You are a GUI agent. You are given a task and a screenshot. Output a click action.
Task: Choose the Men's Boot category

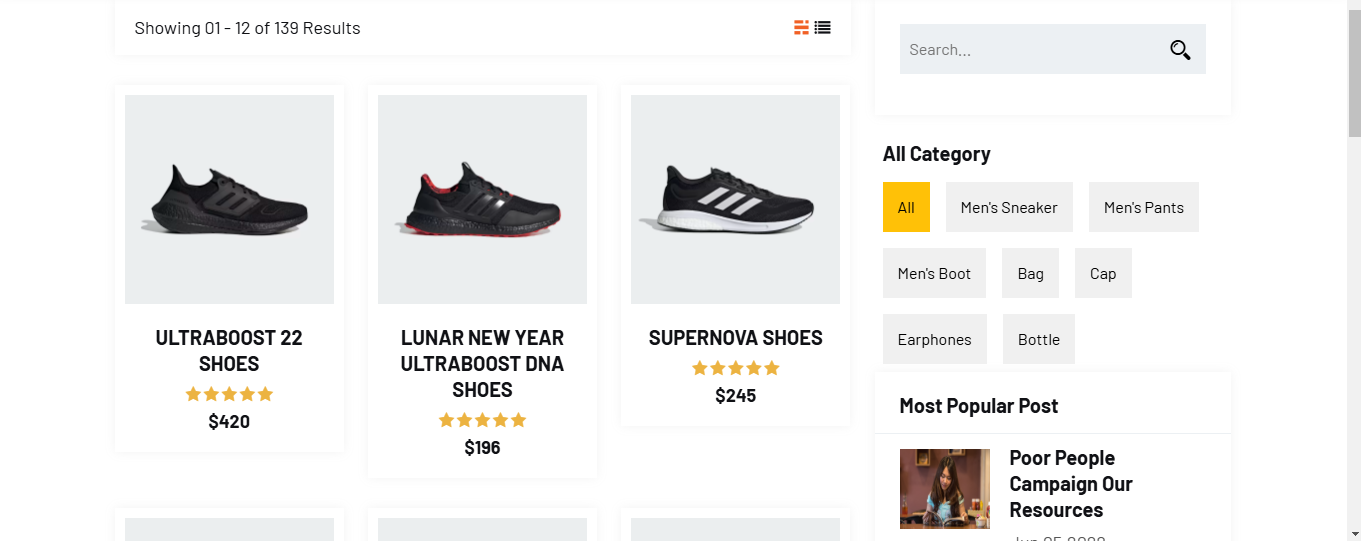[934, 273]
